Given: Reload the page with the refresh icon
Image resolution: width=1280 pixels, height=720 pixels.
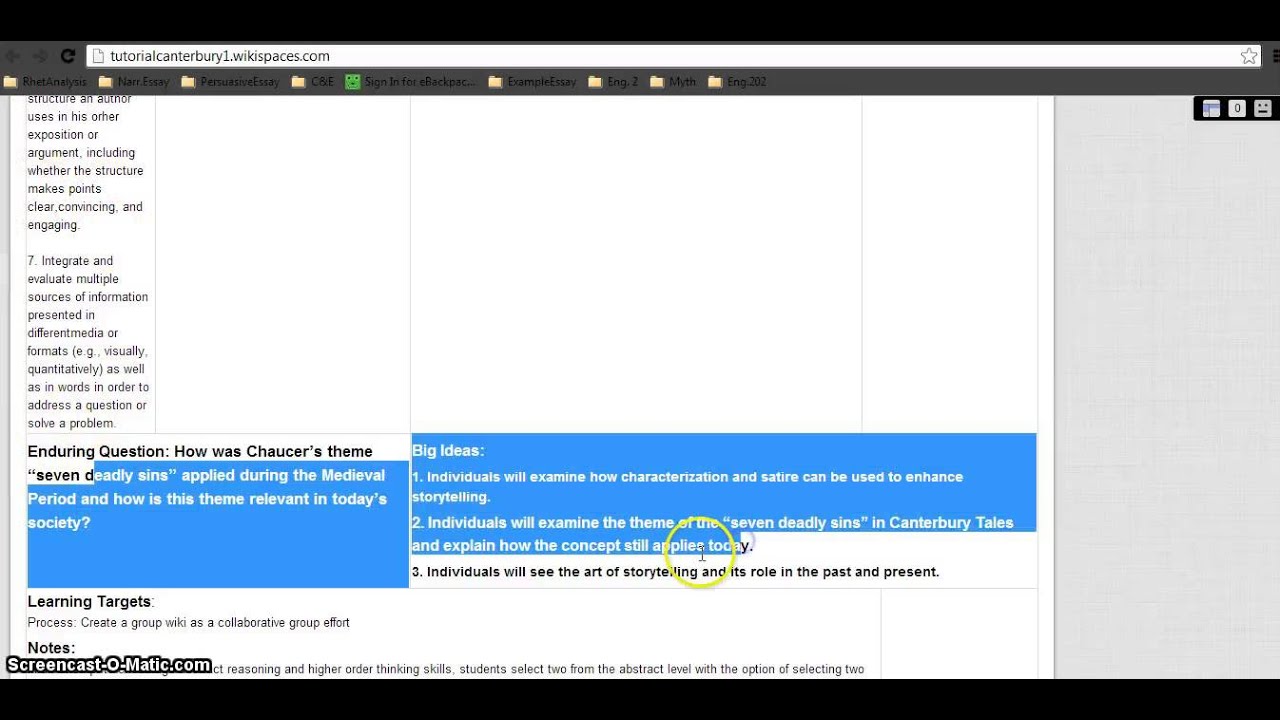Looking at the screenshot, I should pyautogui.click(x=68, y=56).
